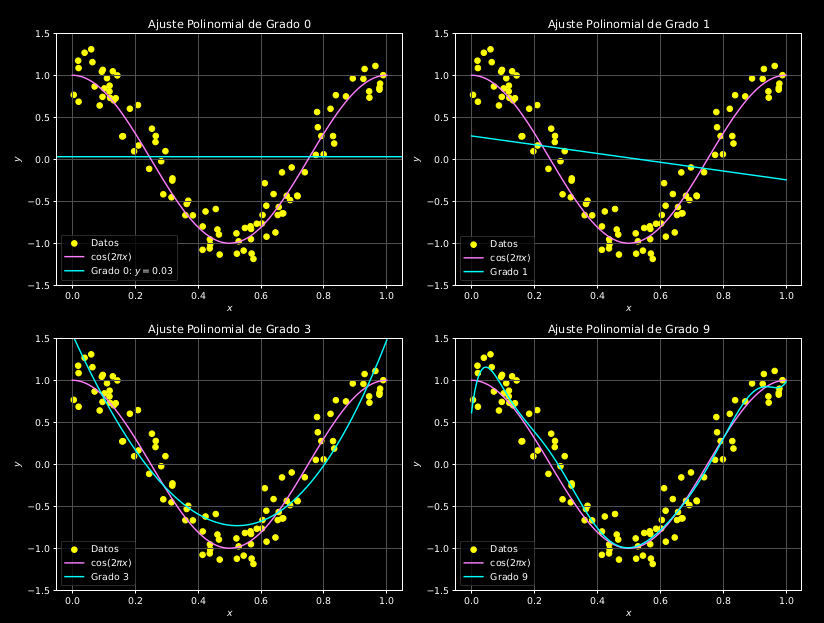Screen dimensions: 824x623
Task: Select the 'Grado 9' legend label
Action: coord(509,576)
